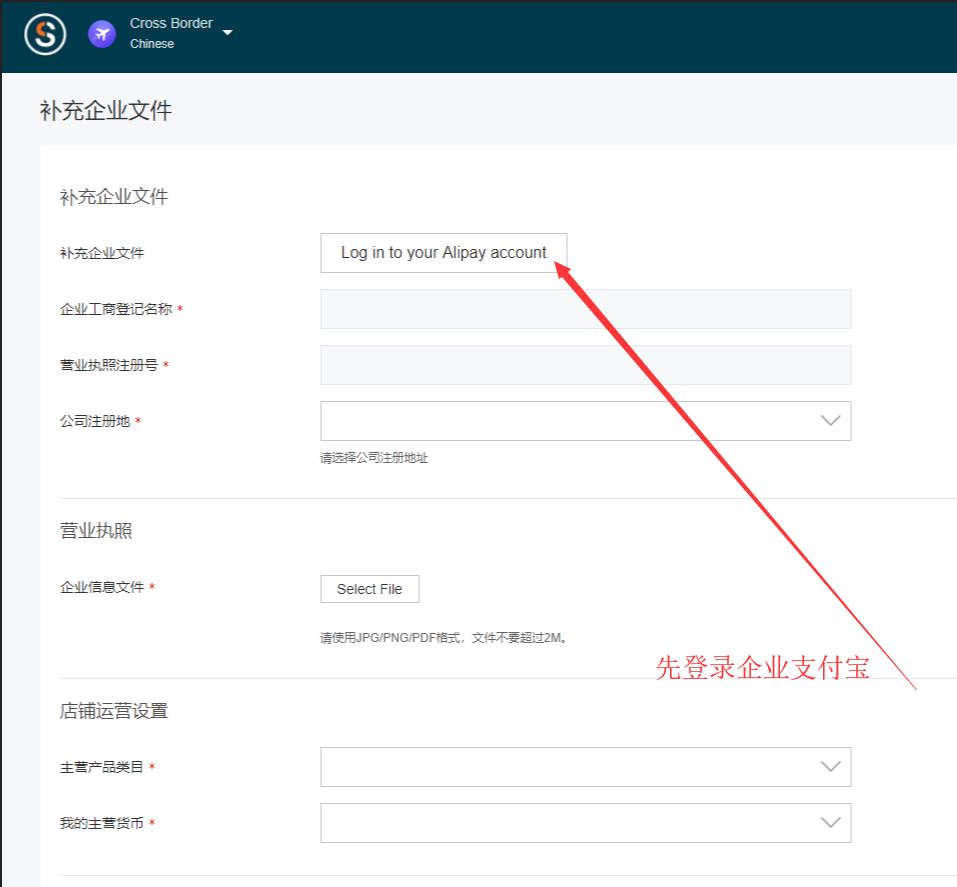Click the 补充企业文件 page title
This screenshot has height=887, width=957.
[x=106, y=110]
